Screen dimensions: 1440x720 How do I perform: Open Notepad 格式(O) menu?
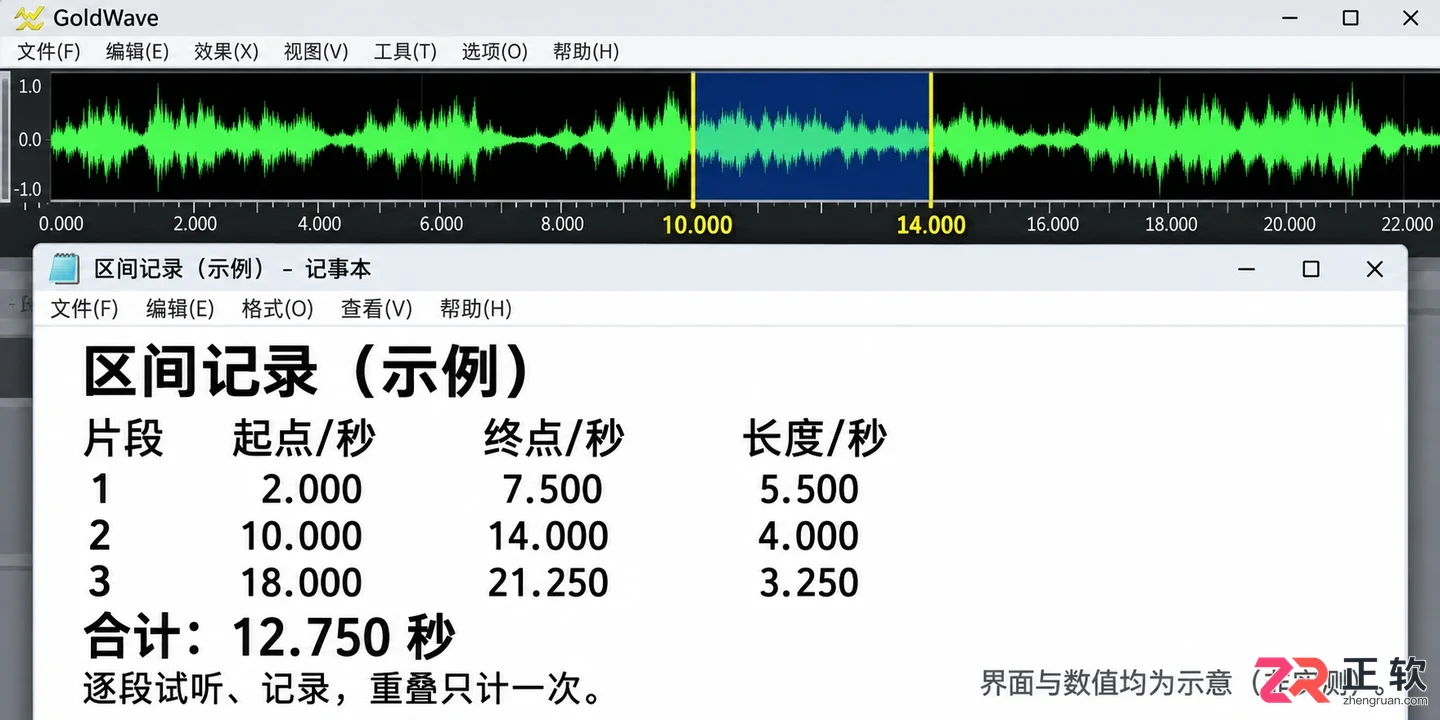277,309
